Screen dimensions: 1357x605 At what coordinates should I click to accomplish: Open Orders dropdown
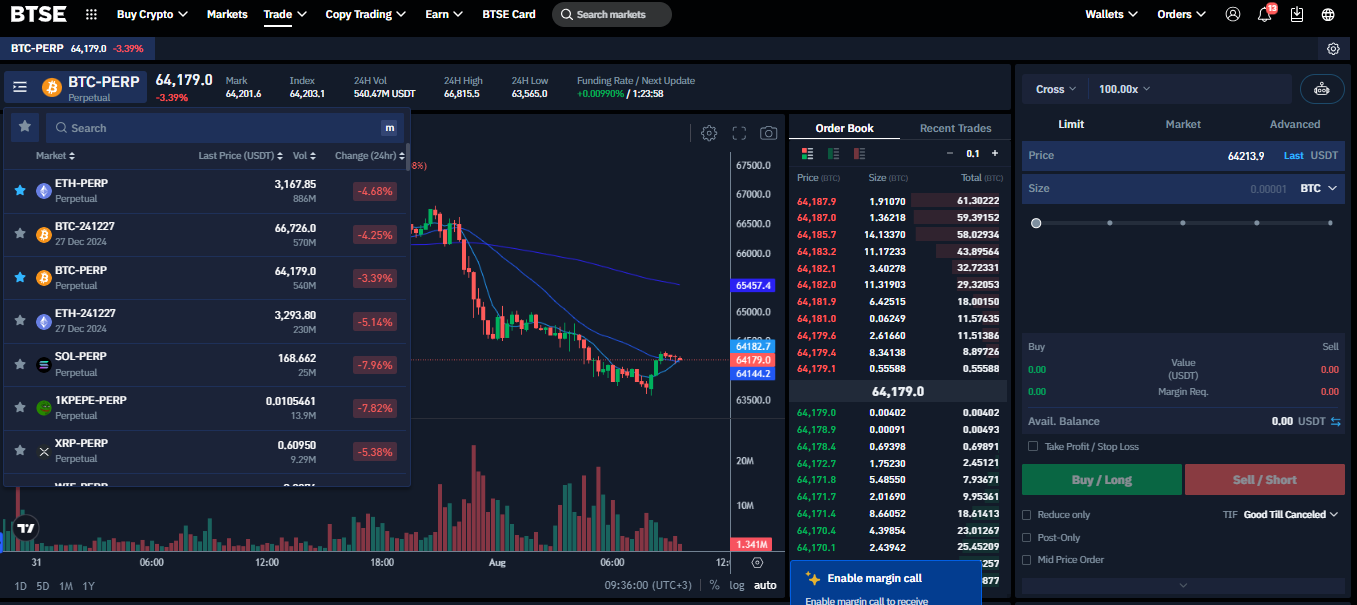tap(1182, 14)
